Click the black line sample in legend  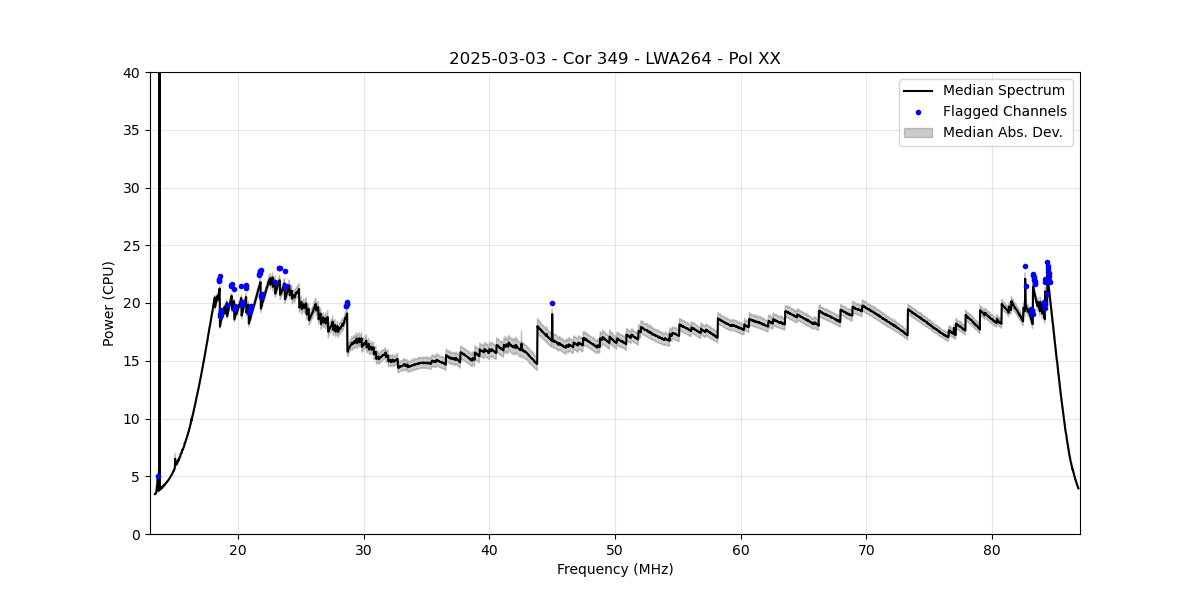pyautogui.click(x=917, y=91)
